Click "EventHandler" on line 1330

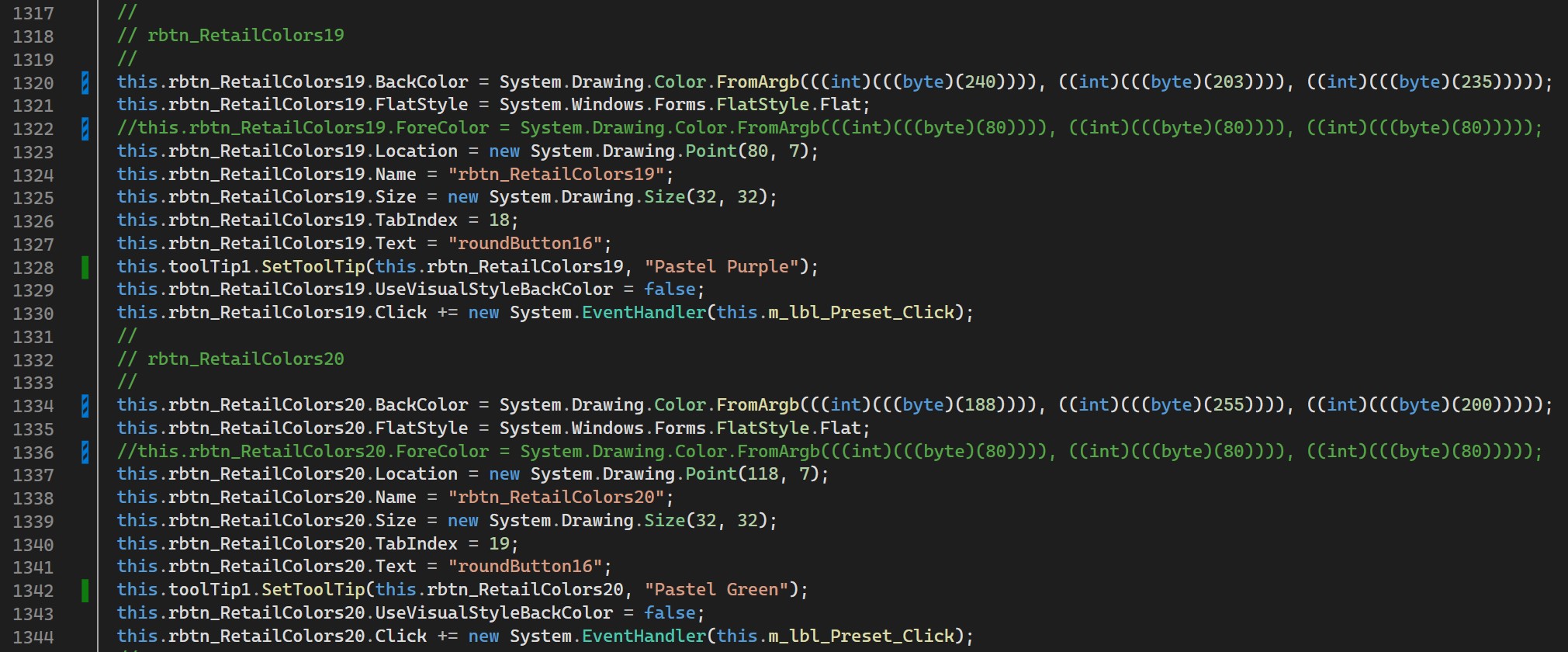(644, 313)
